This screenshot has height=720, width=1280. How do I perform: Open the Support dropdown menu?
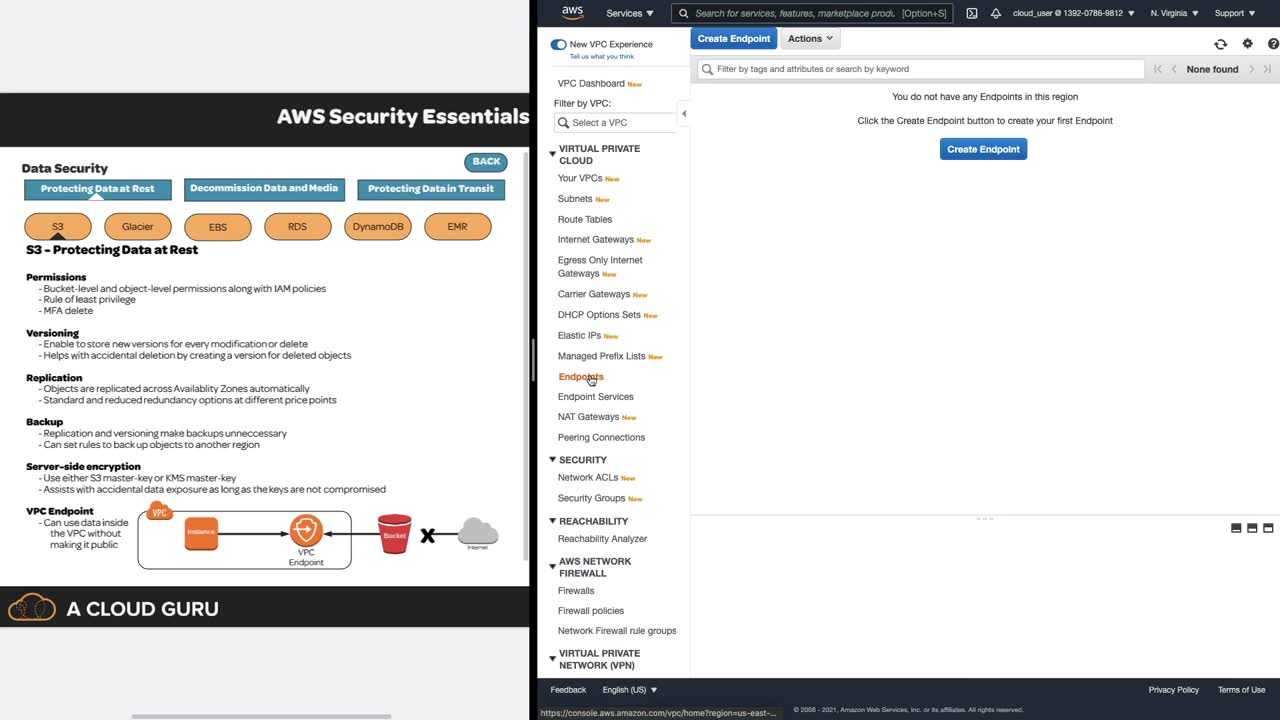pyautogui.click(x=1235, y=13)
